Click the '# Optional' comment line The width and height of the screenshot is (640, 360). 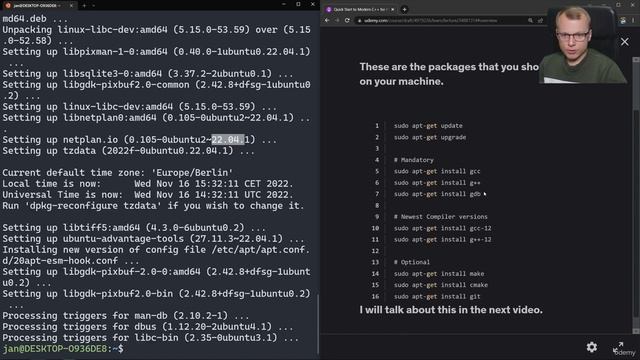pos(412,262)
